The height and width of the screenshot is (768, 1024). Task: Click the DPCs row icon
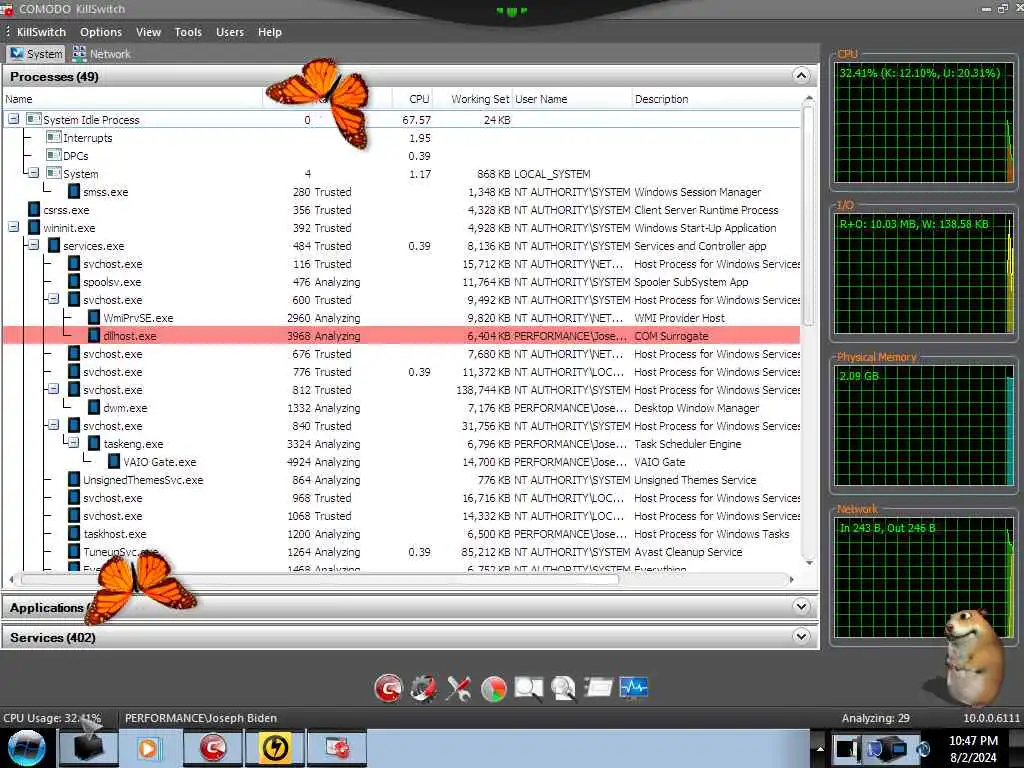pyautogui.click(x=54, y=155)
